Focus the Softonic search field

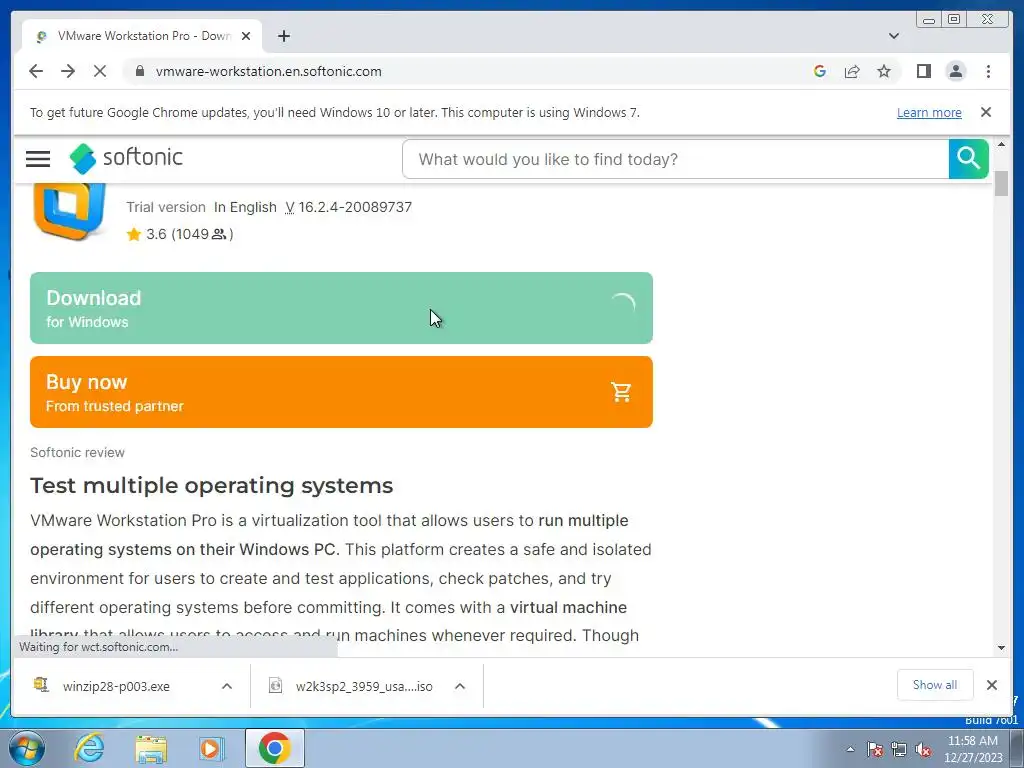click(x=675, y=159)
